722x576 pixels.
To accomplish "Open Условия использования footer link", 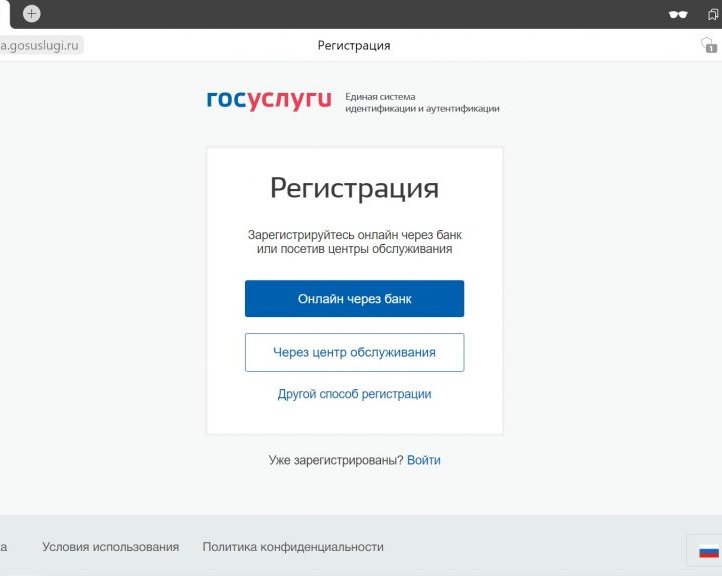I will (x=111, y=547).
